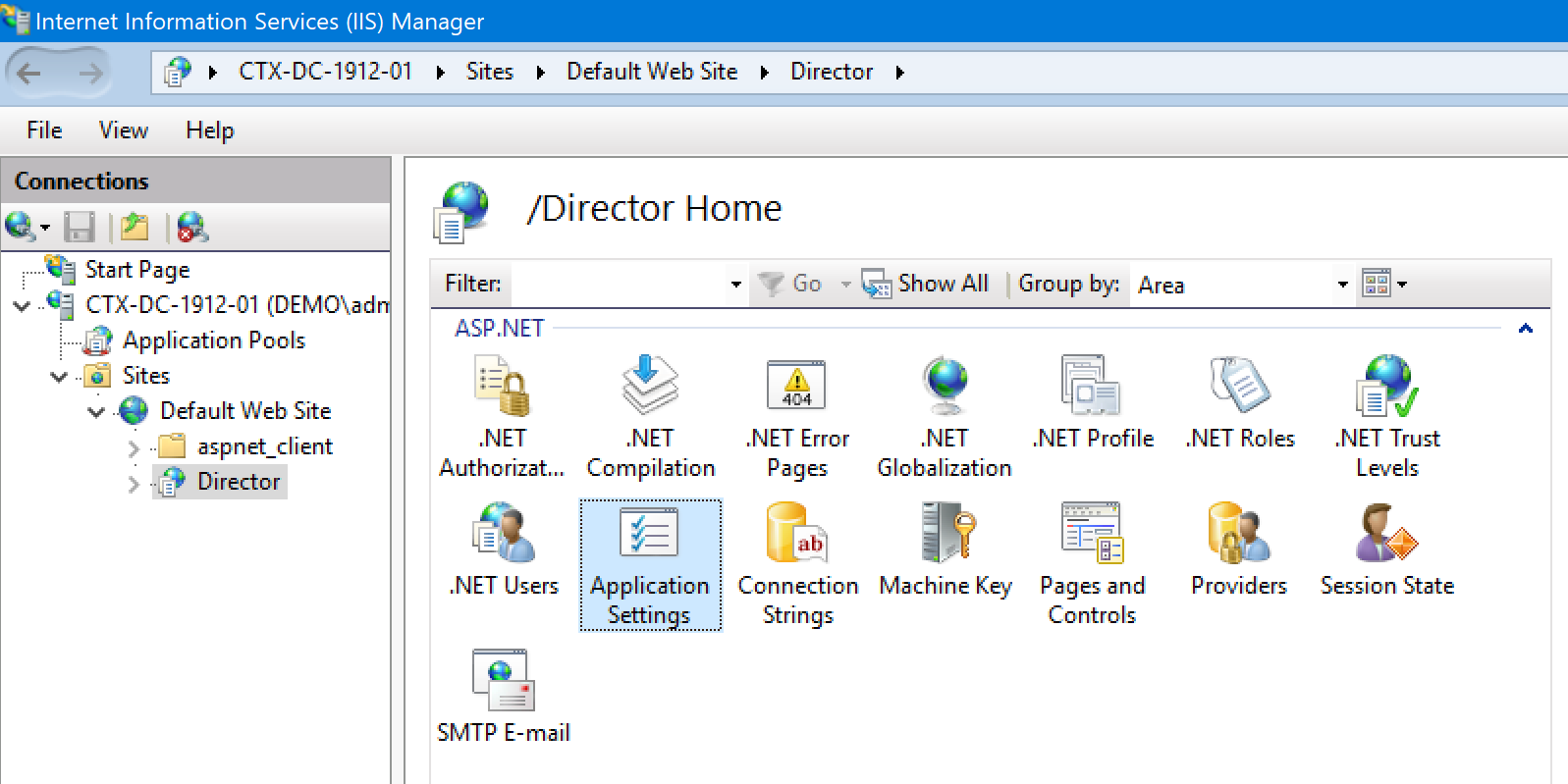This screenshot has width=1568, height=784.
Task: Open the Providers feature icon
Action: (1239, 534)
